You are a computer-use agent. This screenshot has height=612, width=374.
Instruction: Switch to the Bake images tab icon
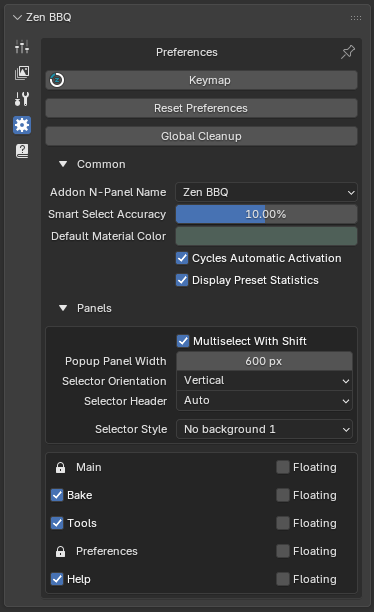tap(22, 73)
